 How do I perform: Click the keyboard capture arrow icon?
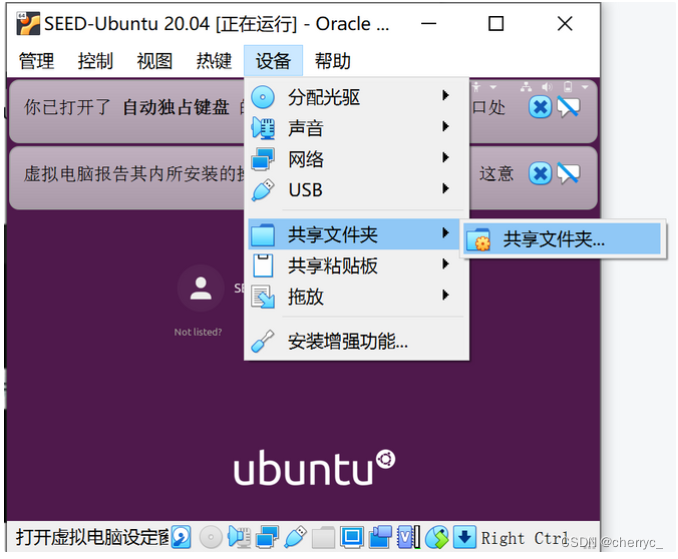[465, 537]
